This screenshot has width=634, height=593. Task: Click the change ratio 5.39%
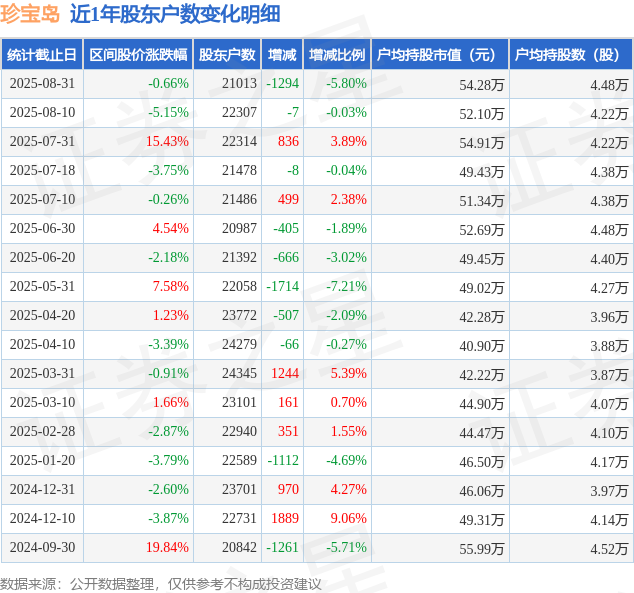(x=349, y=374)
